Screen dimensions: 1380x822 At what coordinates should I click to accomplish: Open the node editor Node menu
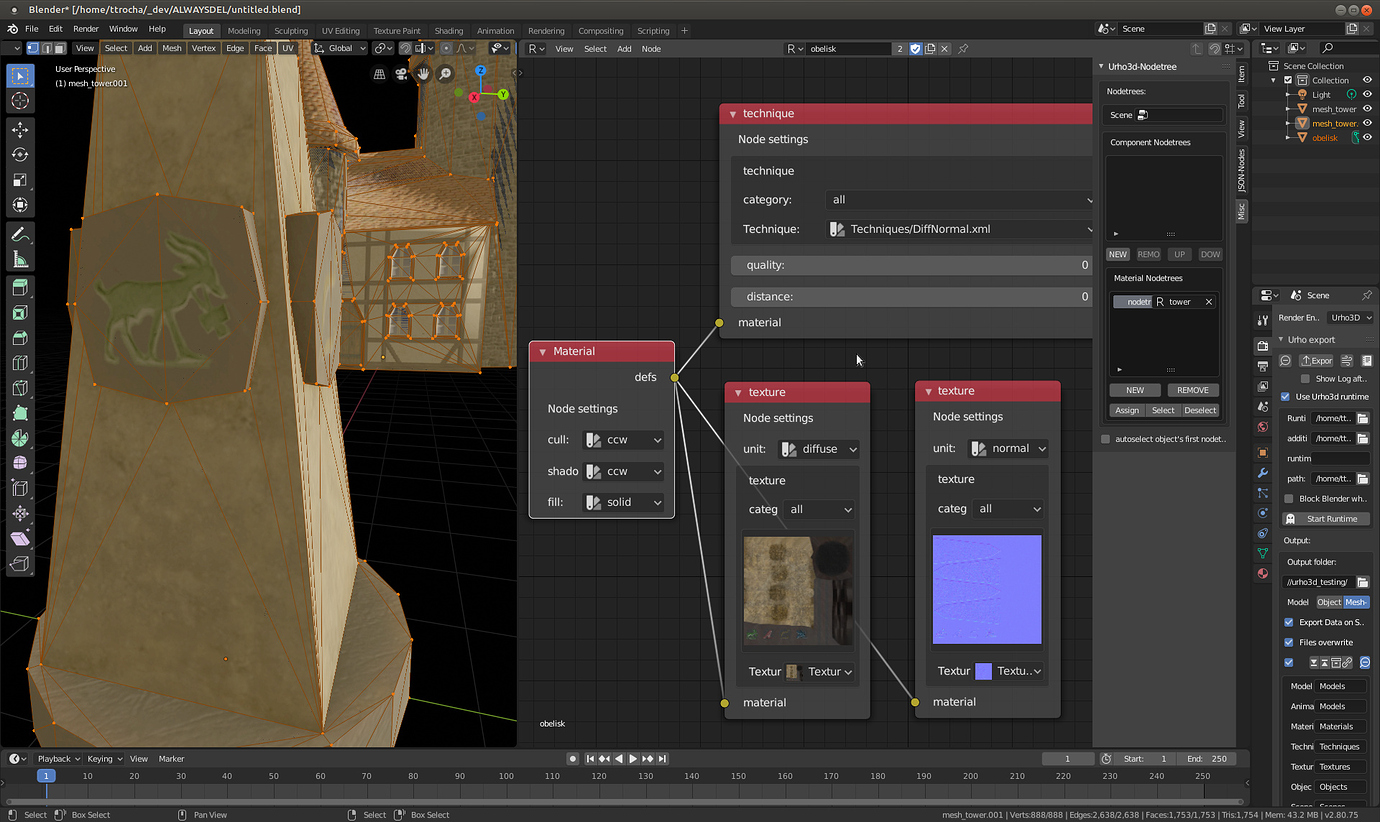coord(651,48)
